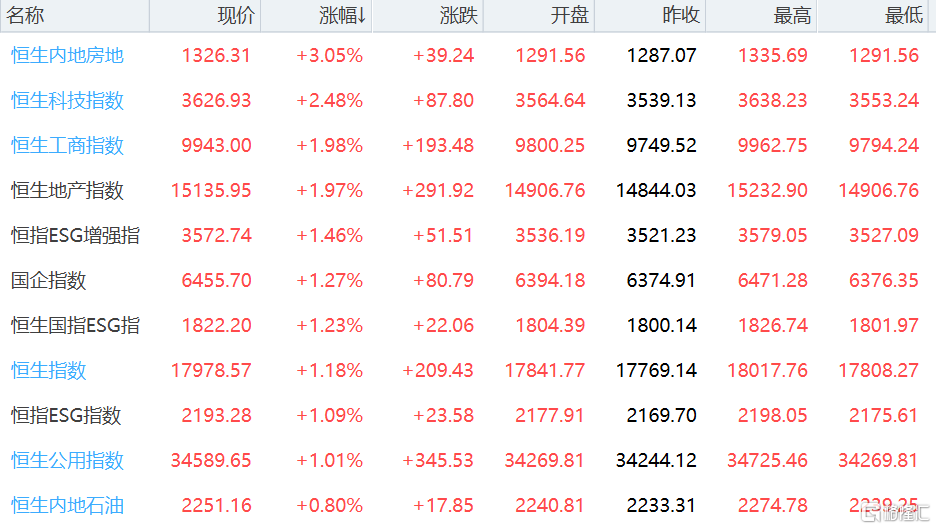Sort by the 最高 column header
Image resolution: width=936 pixels, height=529 pixels.
[x=792, y=16]
